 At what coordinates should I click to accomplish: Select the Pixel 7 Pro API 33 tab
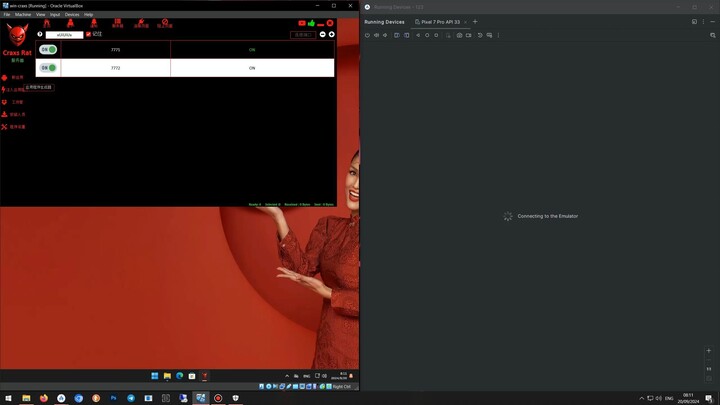pos(439,22)
